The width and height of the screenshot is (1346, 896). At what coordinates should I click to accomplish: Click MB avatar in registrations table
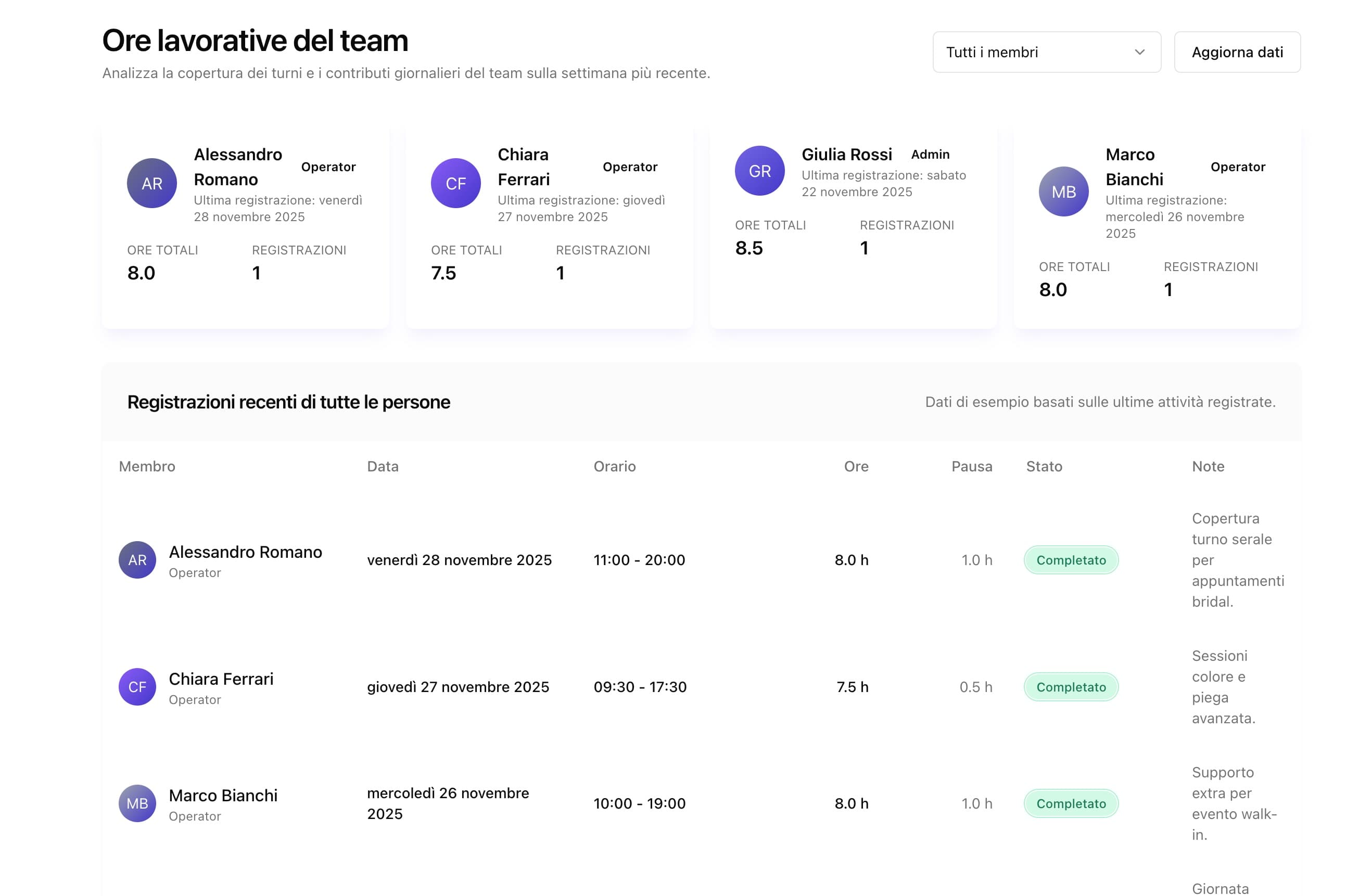137,803
